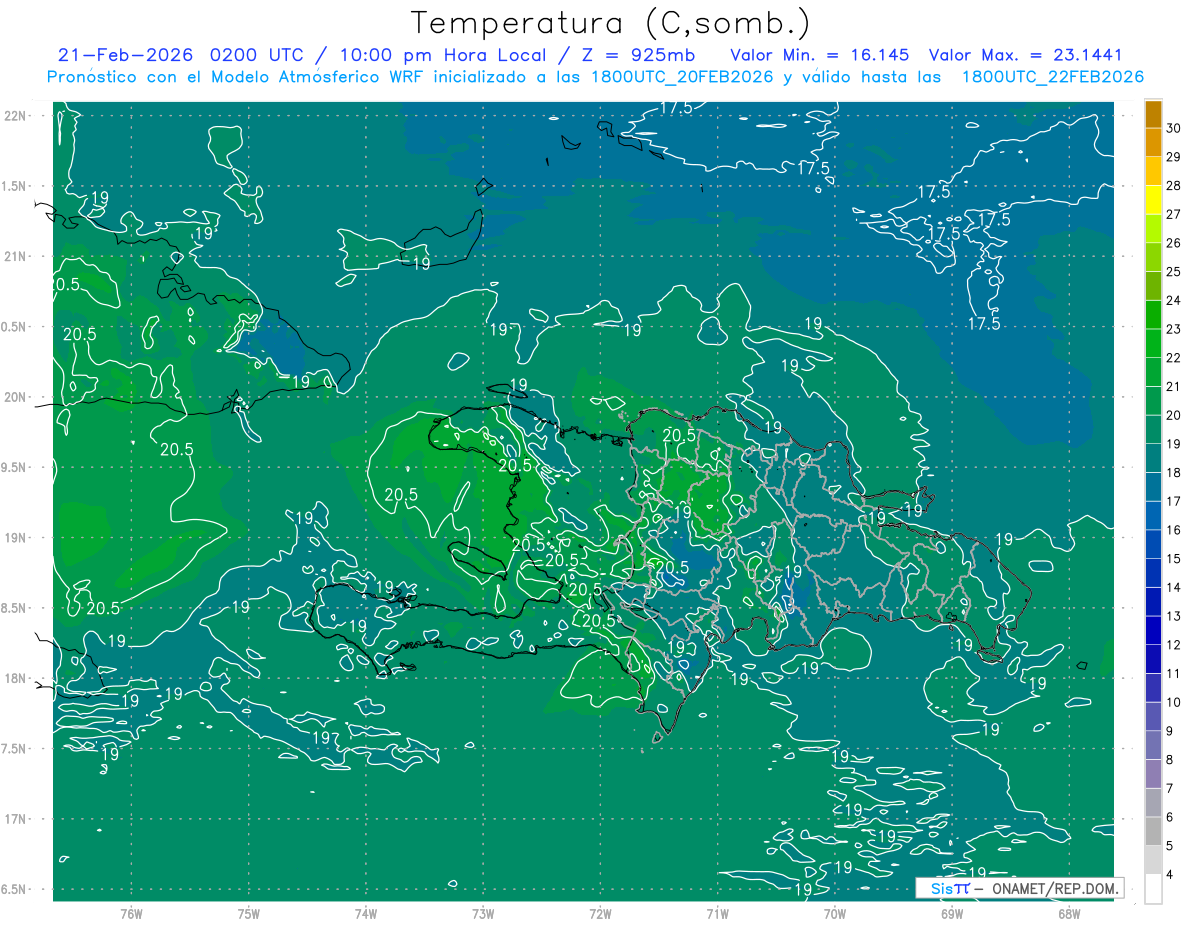Select the 10 value on the color scale
Screen dimensions: 1200x927
1174,702
